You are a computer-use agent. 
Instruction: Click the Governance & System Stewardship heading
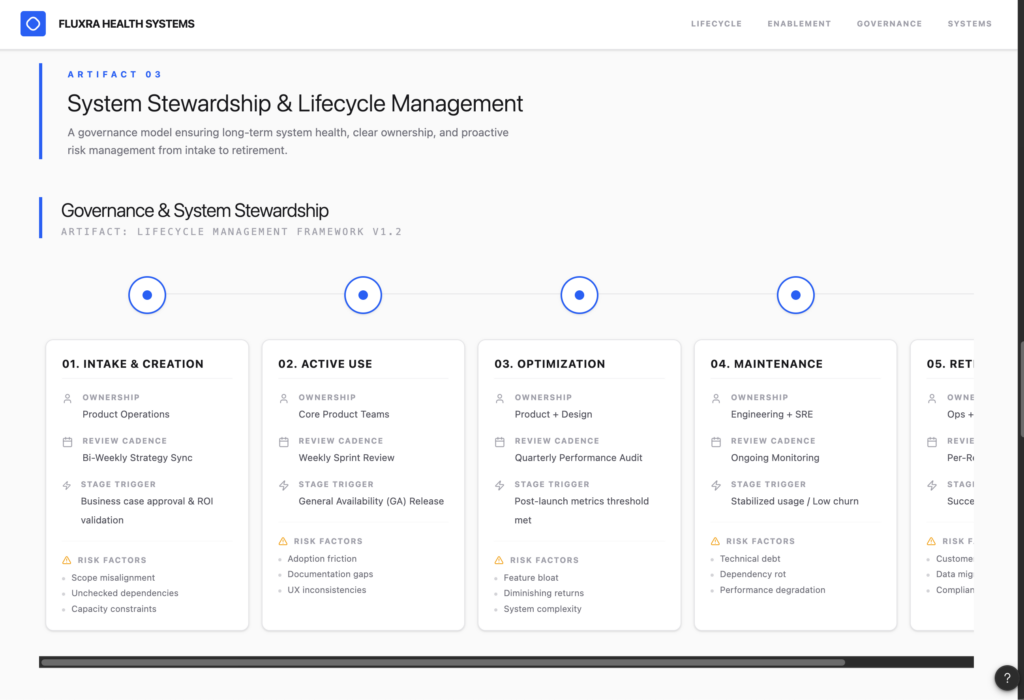coord(195,210)
